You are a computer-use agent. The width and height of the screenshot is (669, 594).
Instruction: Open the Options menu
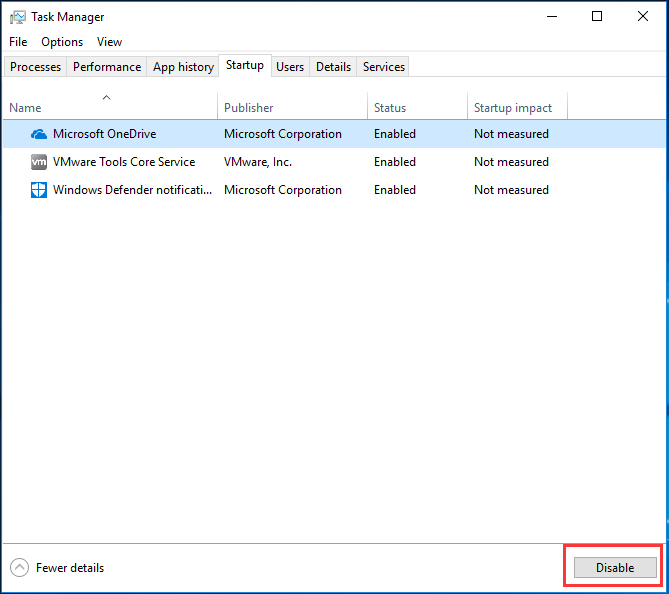click(62, 42)
